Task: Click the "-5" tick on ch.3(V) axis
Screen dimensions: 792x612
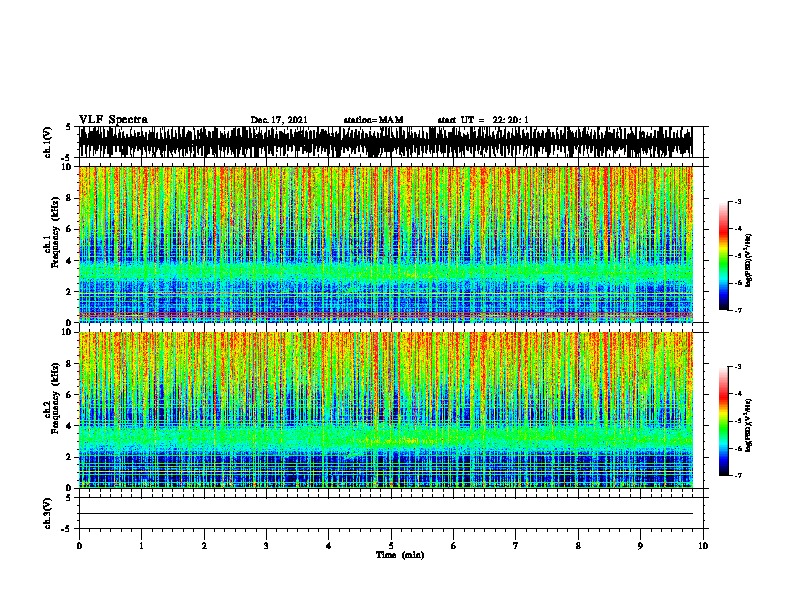Action: [x=67, y=529]
